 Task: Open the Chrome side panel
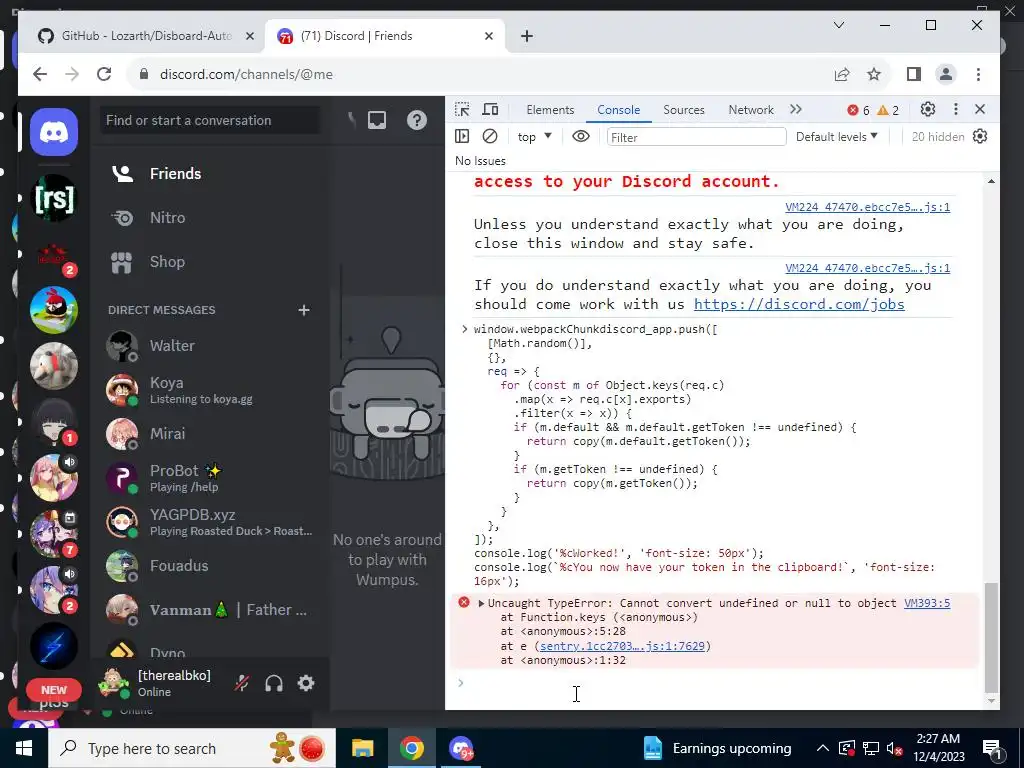tap(914, 74)
